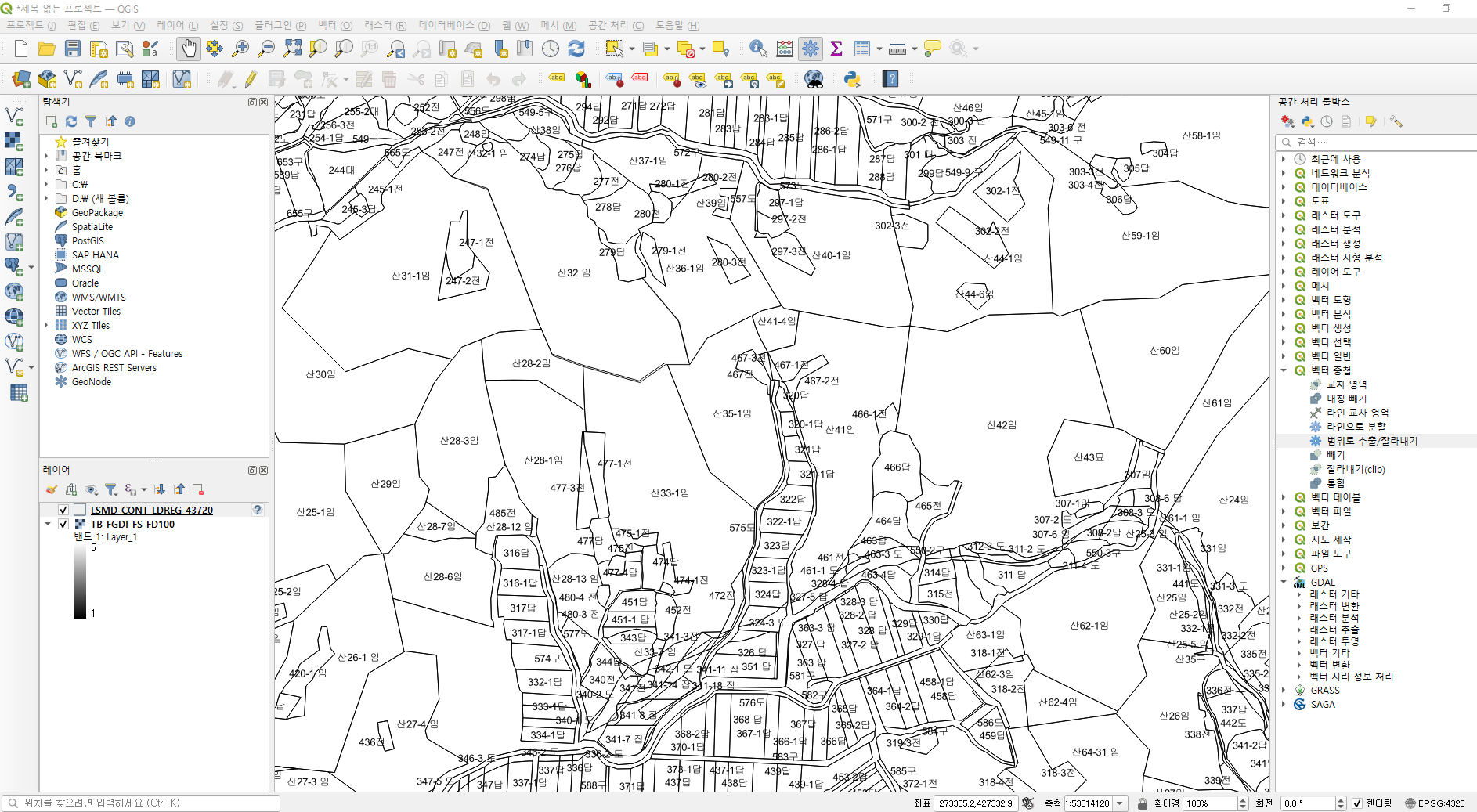Expand the GRASS provider group
This screenshot has width=1477, height=812.
coord(1284,690)
